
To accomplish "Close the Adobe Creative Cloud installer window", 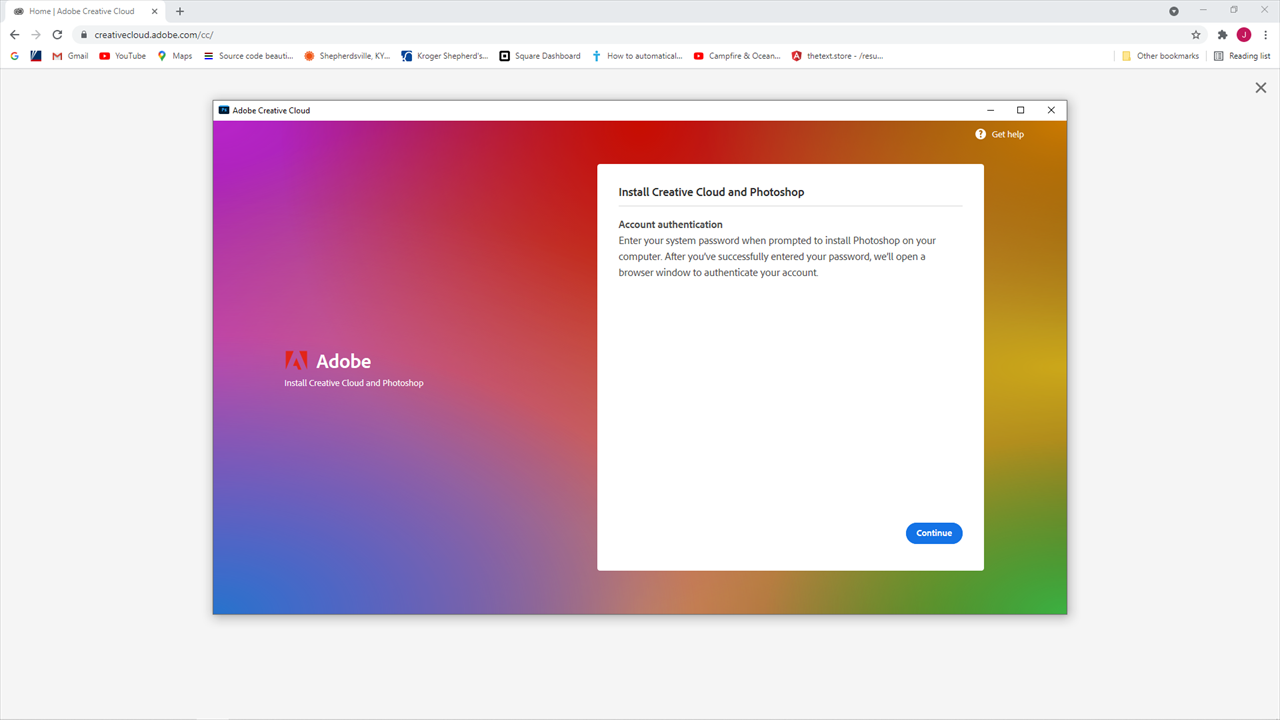I will click(1051, 110).
